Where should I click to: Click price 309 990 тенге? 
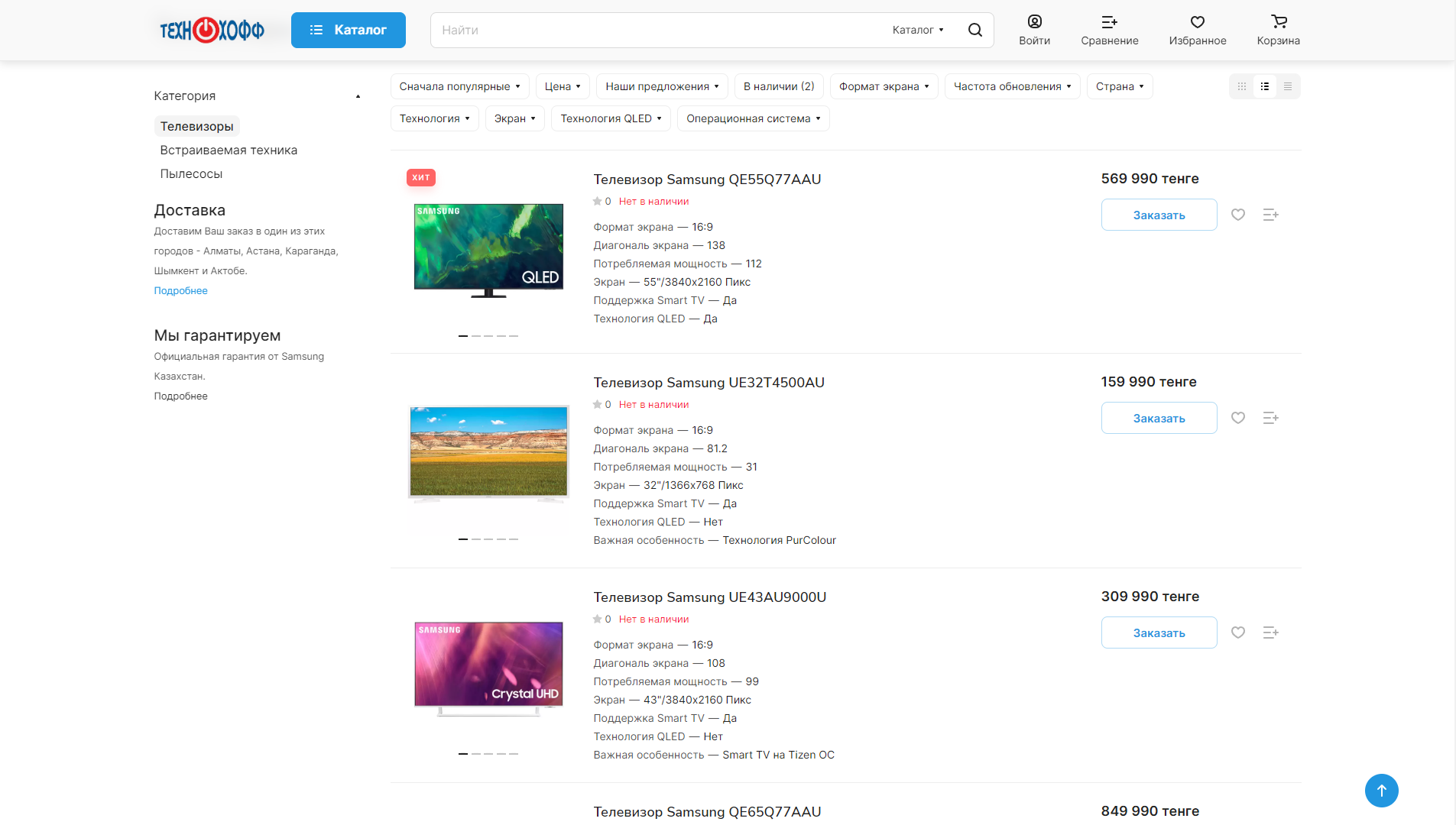pos(1150,597)
